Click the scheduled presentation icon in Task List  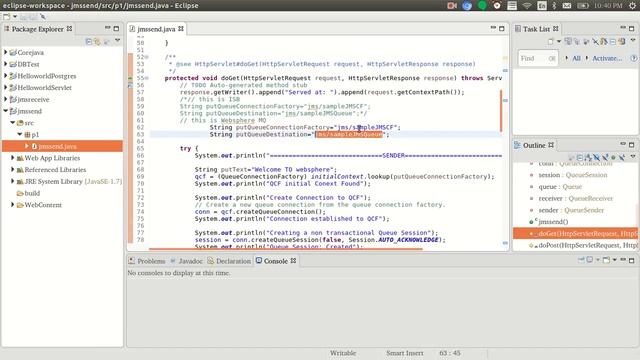pyautogui.click(x=604, y=41)
